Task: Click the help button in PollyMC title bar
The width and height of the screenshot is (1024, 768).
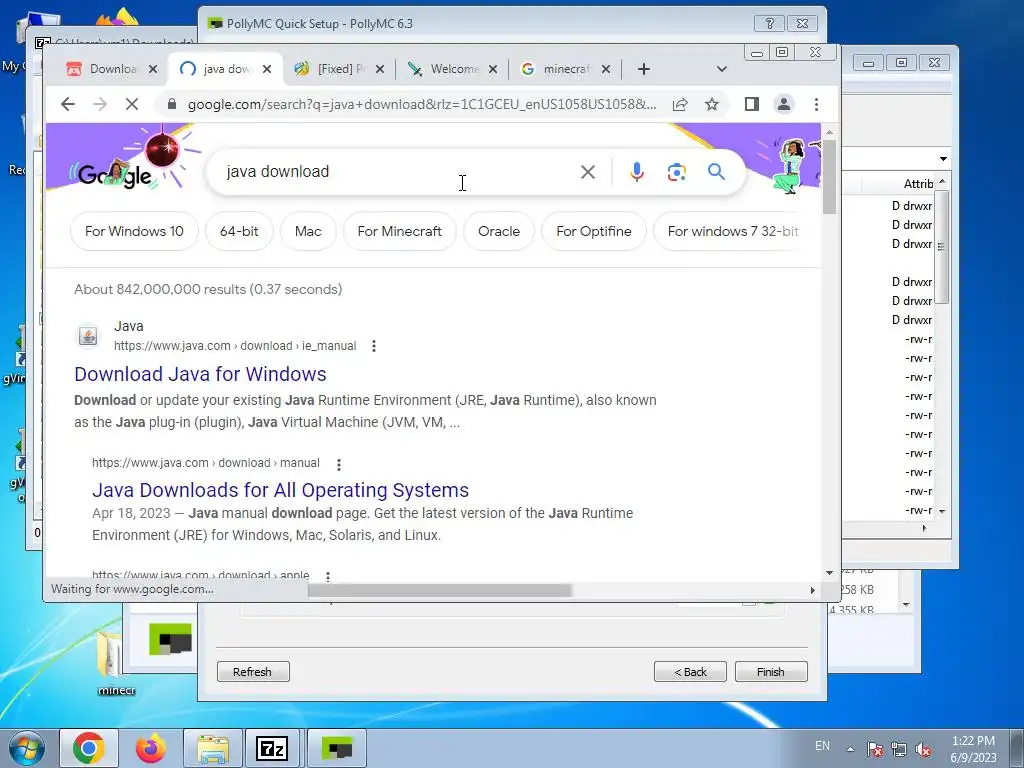Action: pos(769,24)
